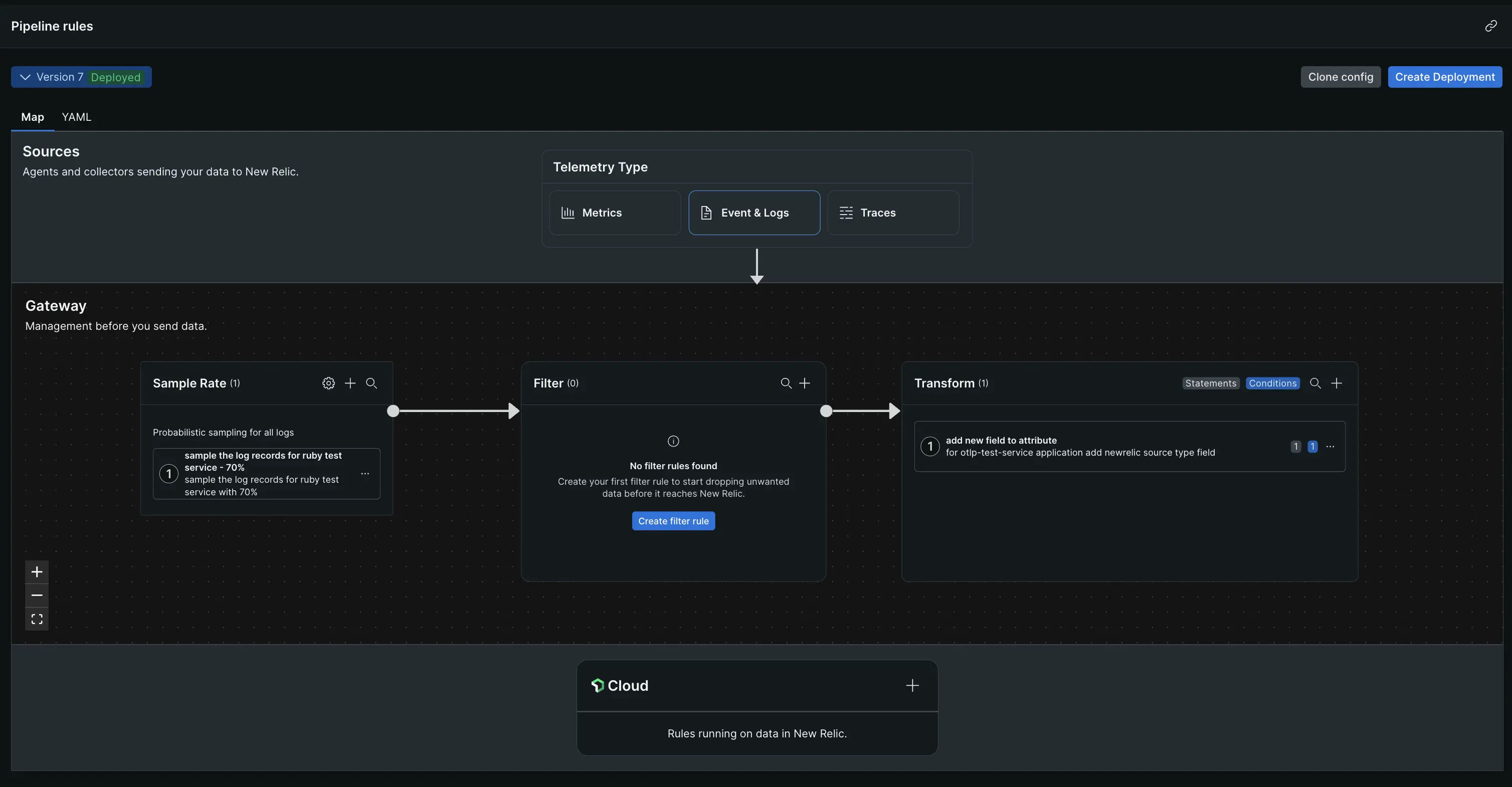Expand the Version 7 Deployed dropdown
The height and width of the screenshot is (787, 1512).
click(81, 77)
